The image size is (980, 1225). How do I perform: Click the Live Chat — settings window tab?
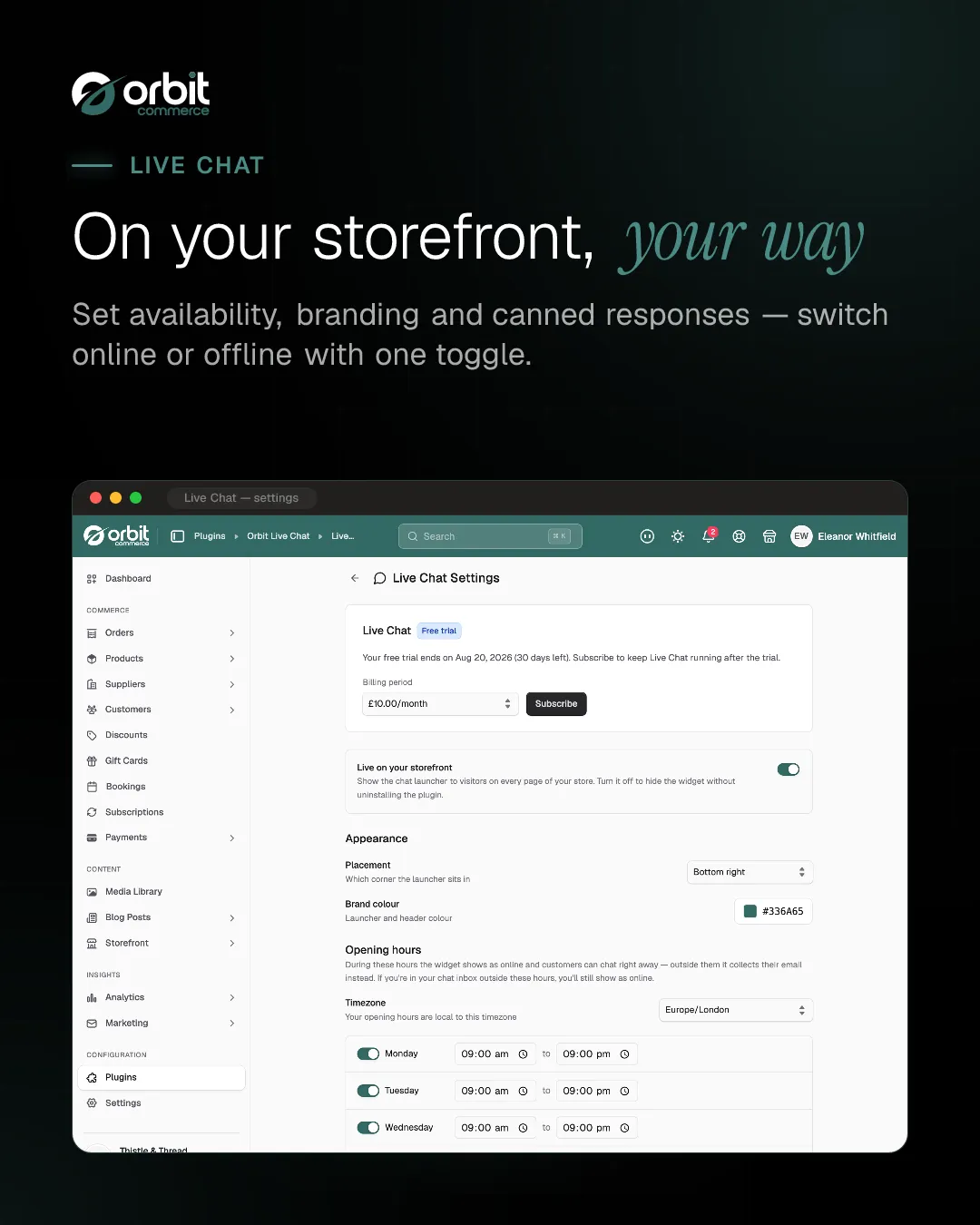(x=241, y=497)
